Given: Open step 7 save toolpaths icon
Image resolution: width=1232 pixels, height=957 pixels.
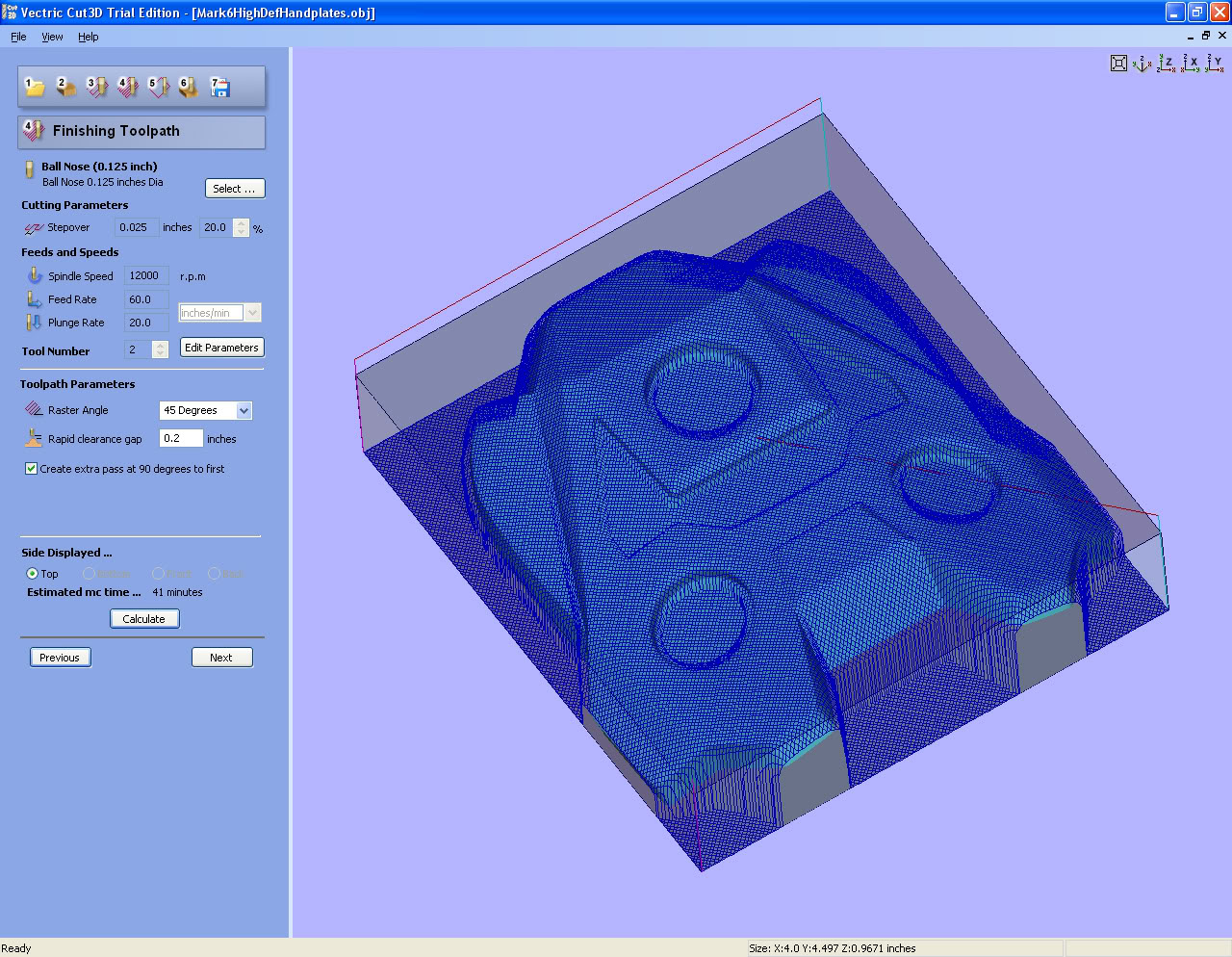Looking at the screenshot, I should [x=219, y=88].
